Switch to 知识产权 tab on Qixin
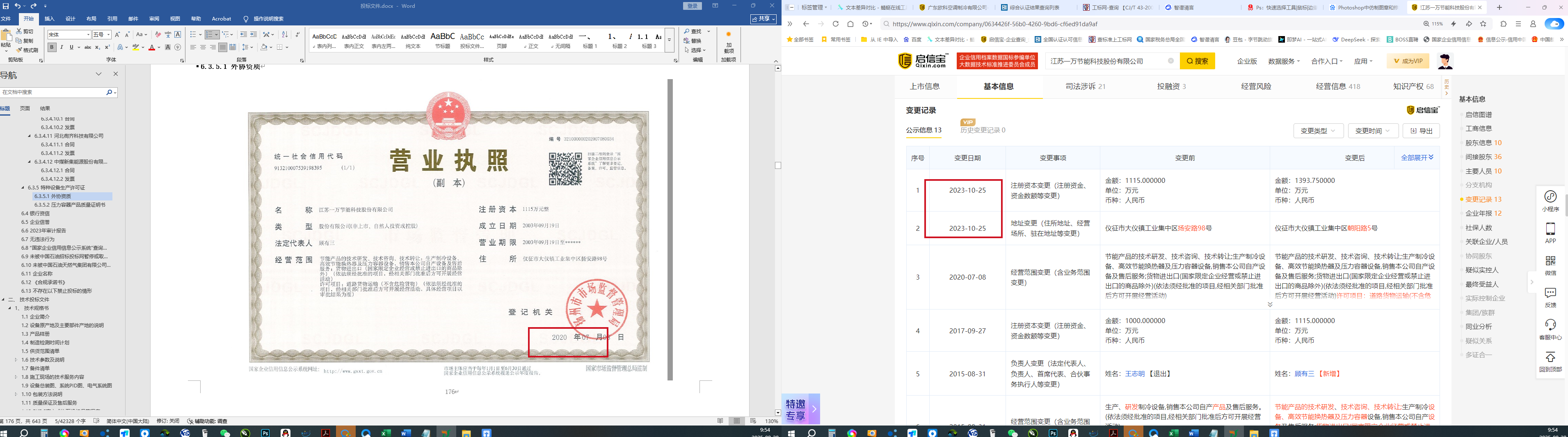This screenshot has height=437, width=1568. [1413, 86]
